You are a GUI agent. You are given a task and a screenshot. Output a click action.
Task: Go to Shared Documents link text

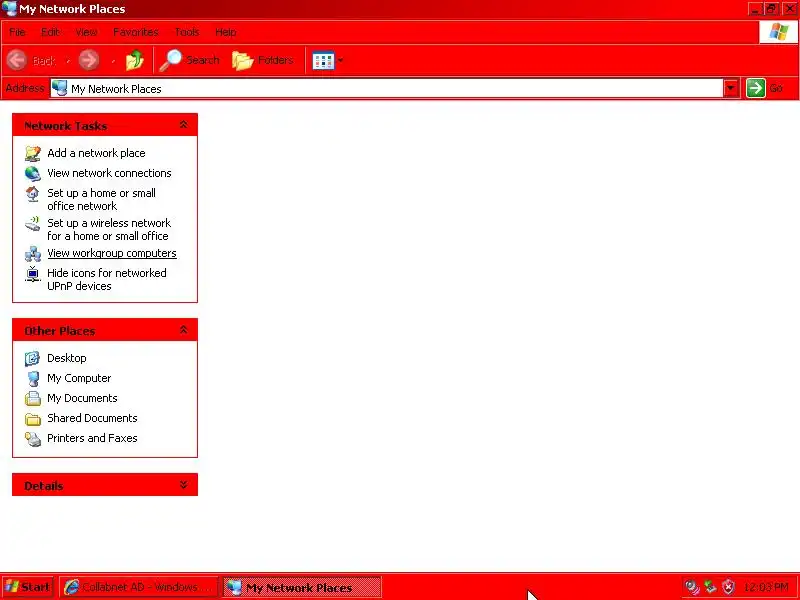[92, 418]
